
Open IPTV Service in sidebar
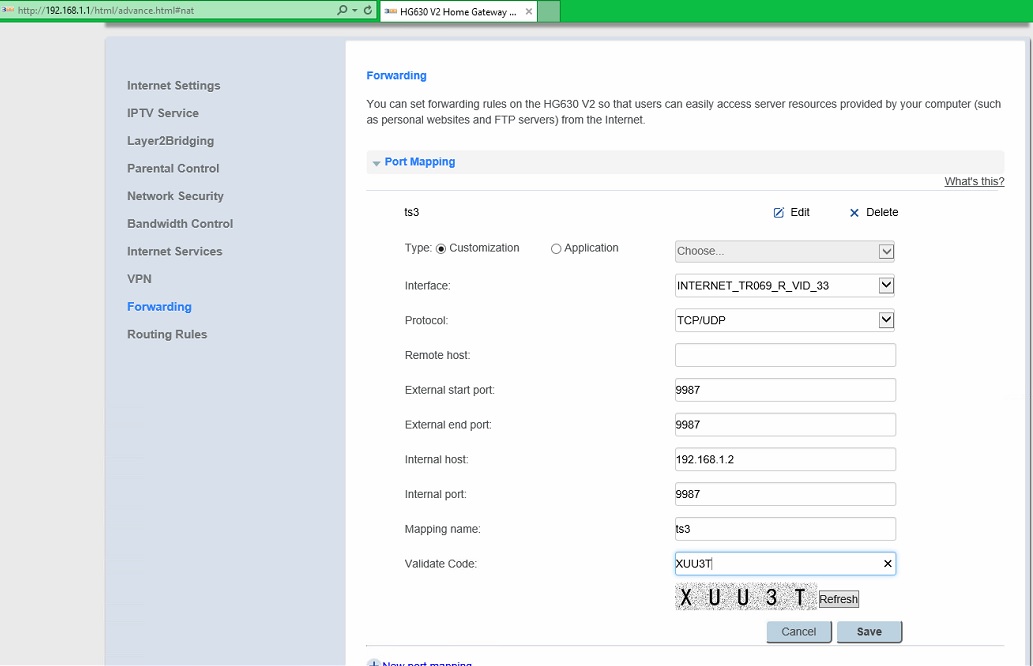163,113
